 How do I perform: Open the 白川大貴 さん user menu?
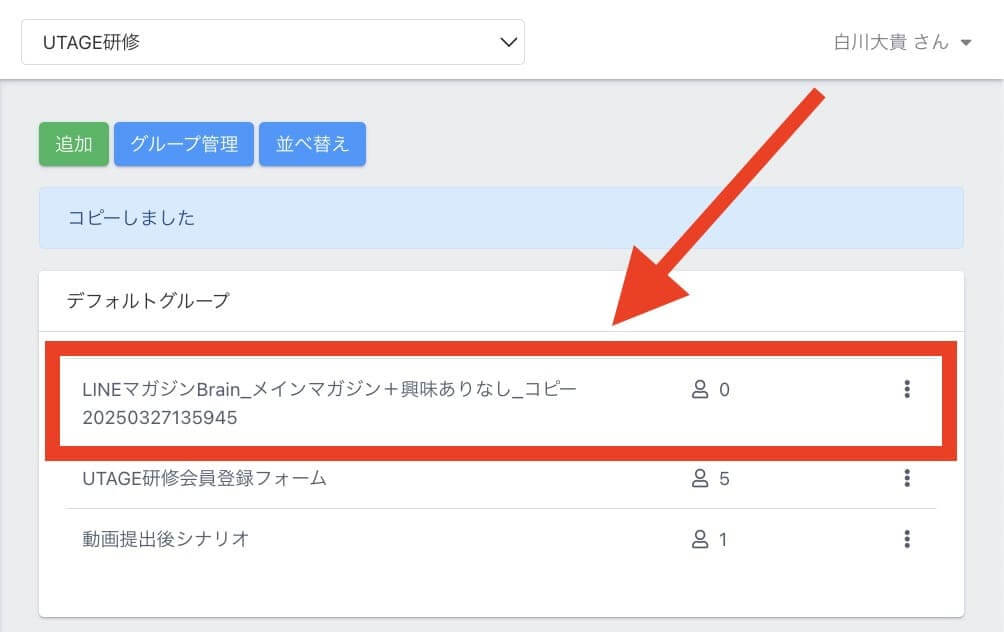902,42
